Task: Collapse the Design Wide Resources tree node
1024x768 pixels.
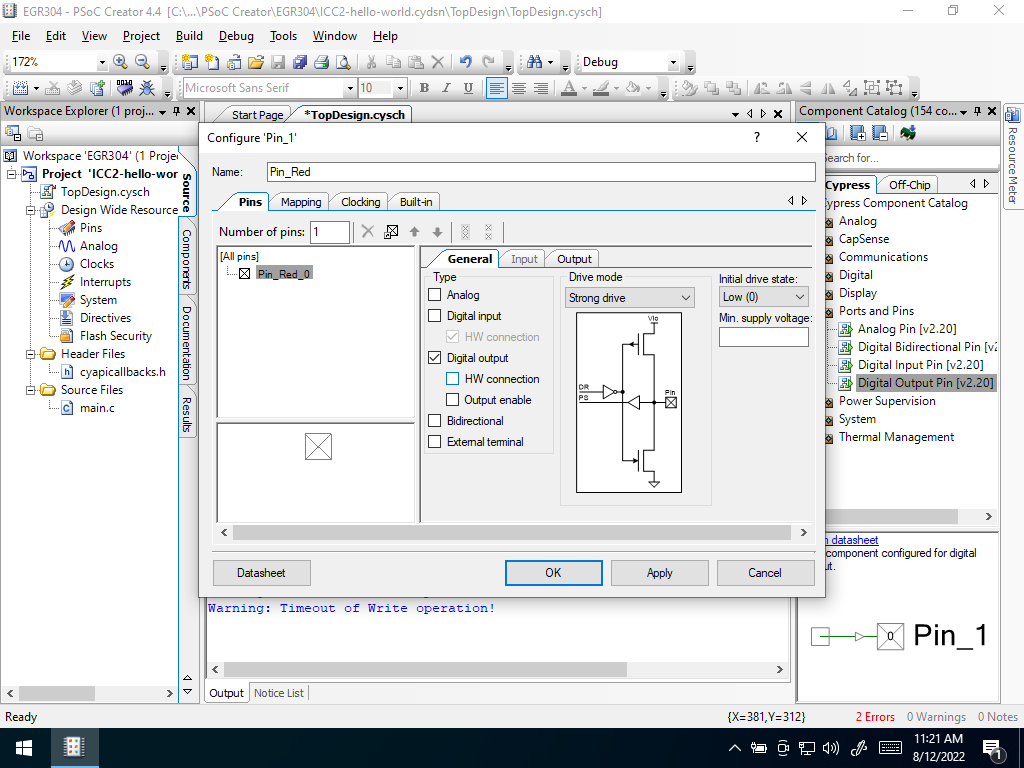Action: click(x=30, y=210)
